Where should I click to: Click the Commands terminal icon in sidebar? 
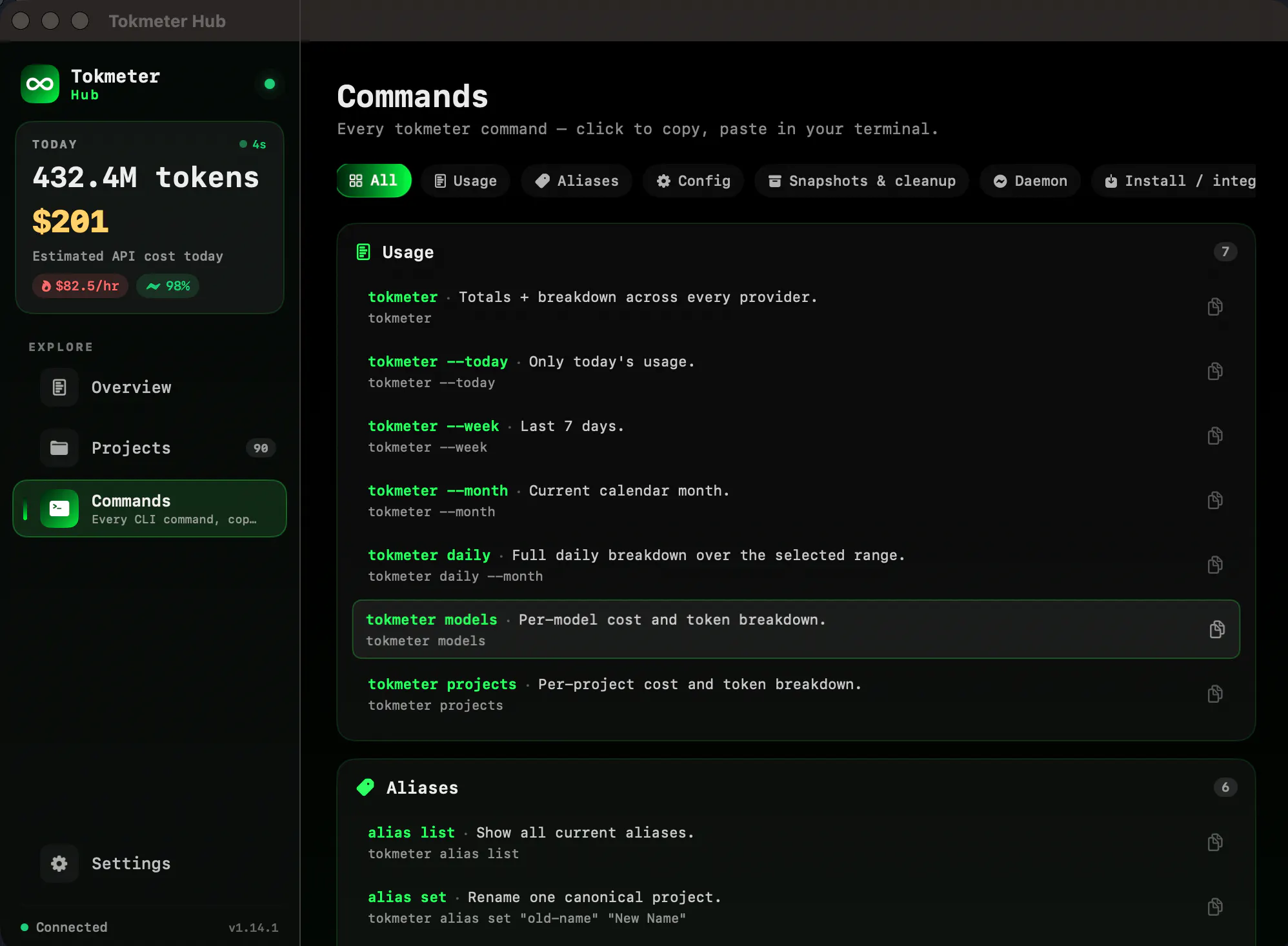(59, 508)
